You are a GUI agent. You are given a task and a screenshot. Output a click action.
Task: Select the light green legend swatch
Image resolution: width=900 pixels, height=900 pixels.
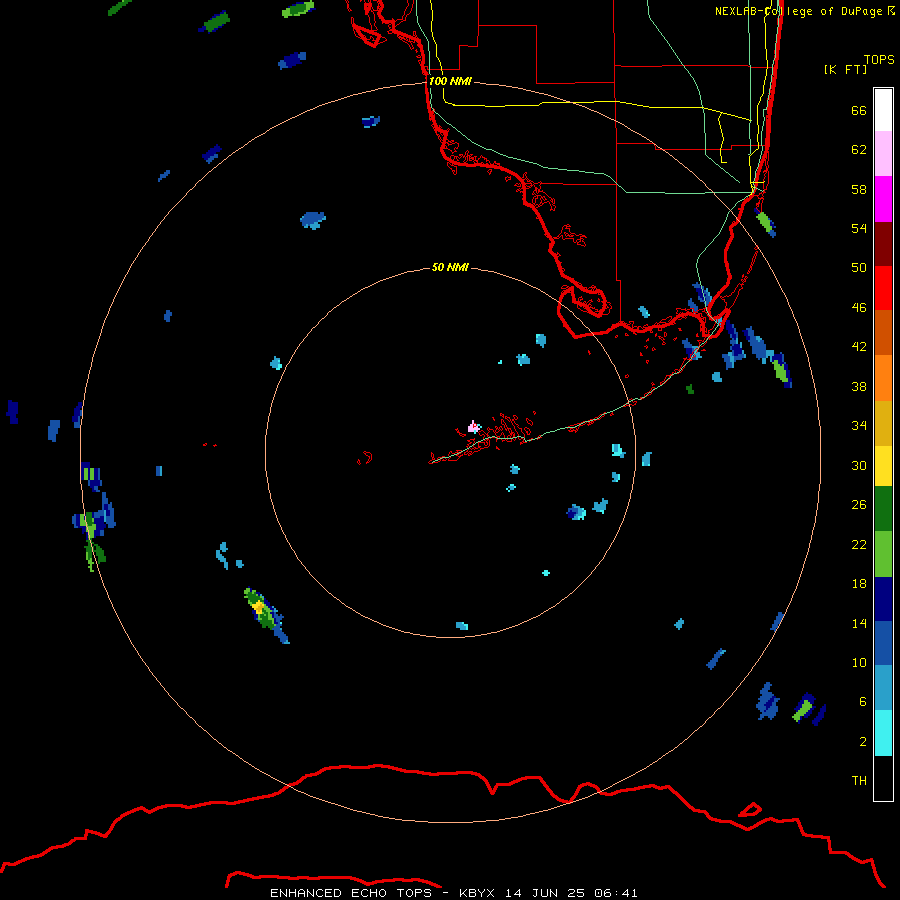tap(883, 554)
